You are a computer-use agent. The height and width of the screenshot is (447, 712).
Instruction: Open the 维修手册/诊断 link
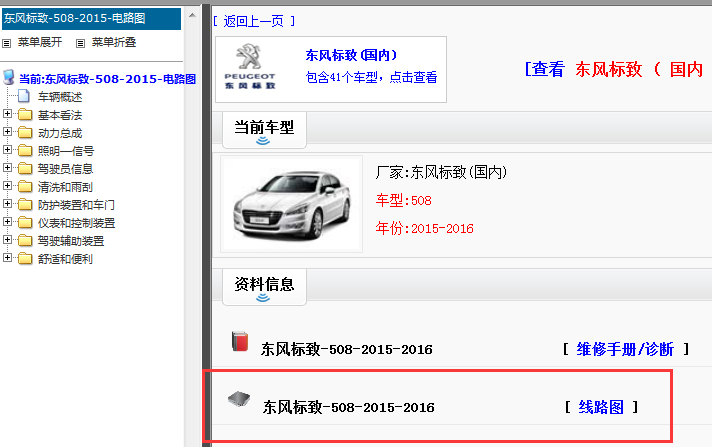(625, 349)
